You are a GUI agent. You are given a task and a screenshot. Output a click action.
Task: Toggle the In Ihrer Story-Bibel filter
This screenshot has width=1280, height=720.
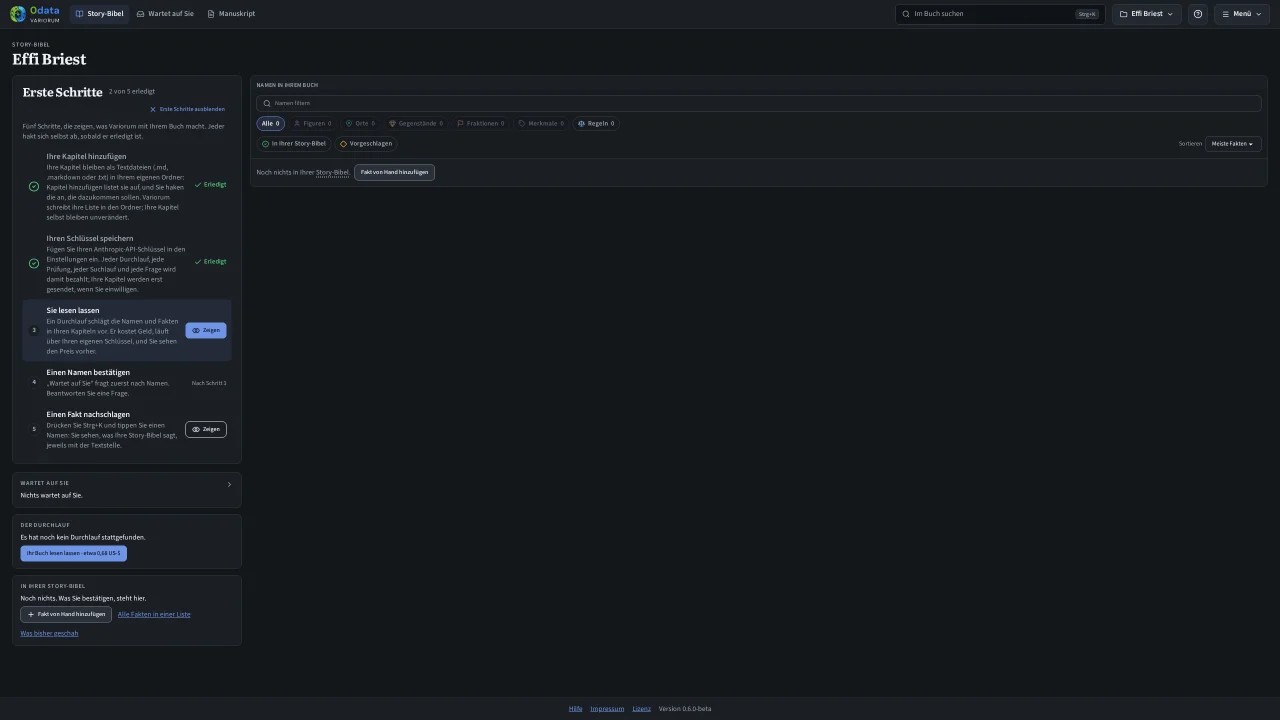tap(294, 144)
